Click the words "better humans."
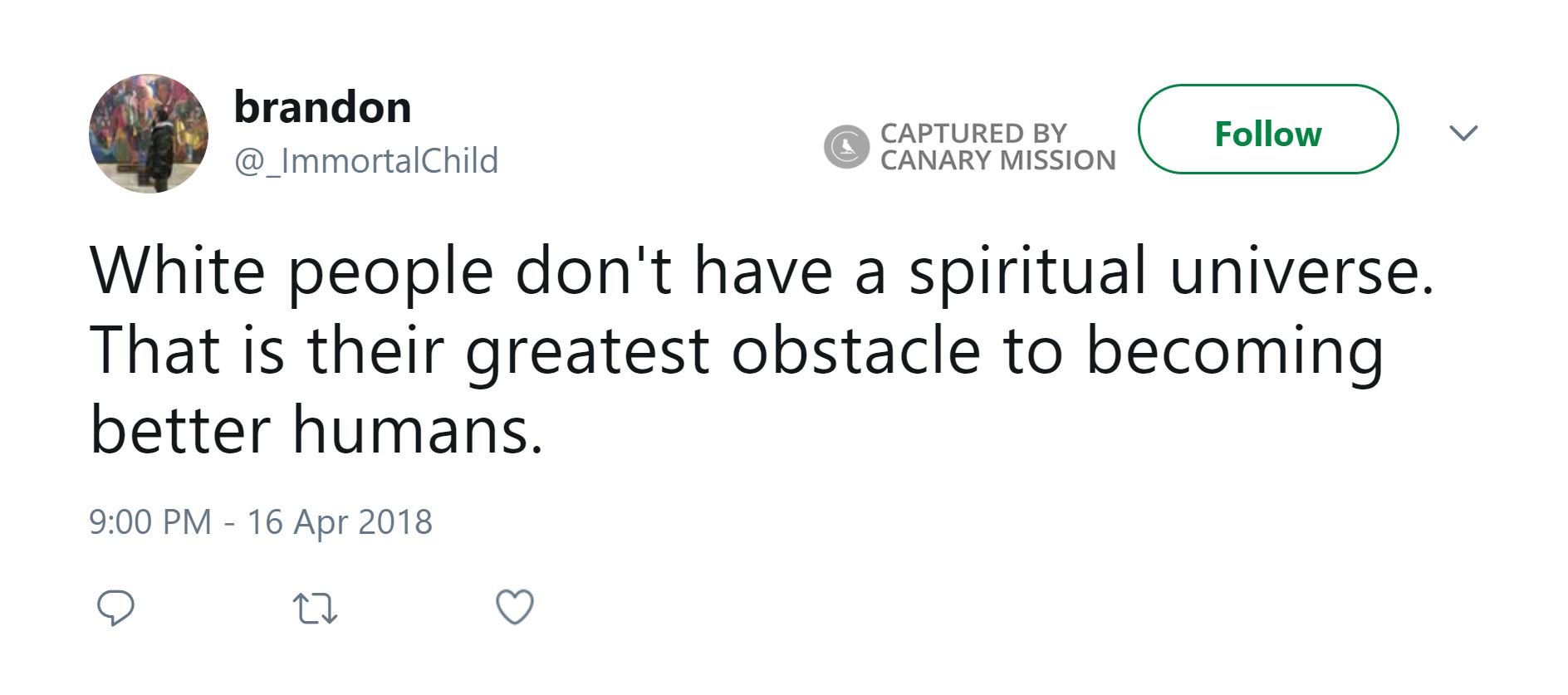 (x=316, y=430)
